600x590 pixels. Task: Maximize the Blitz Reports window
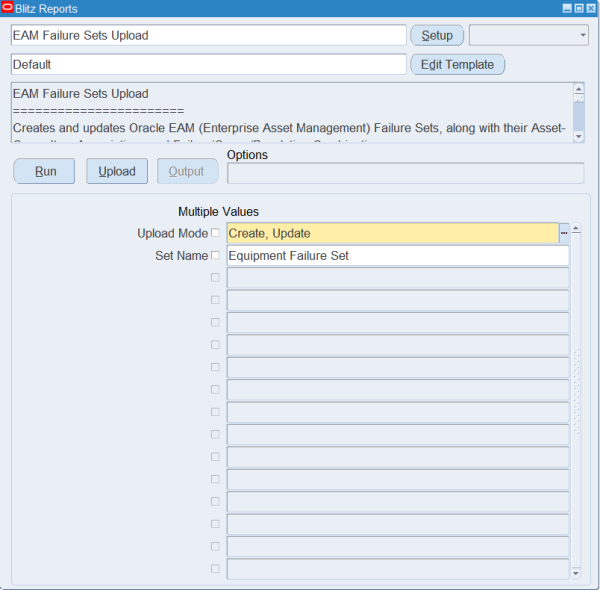[579, 8]
